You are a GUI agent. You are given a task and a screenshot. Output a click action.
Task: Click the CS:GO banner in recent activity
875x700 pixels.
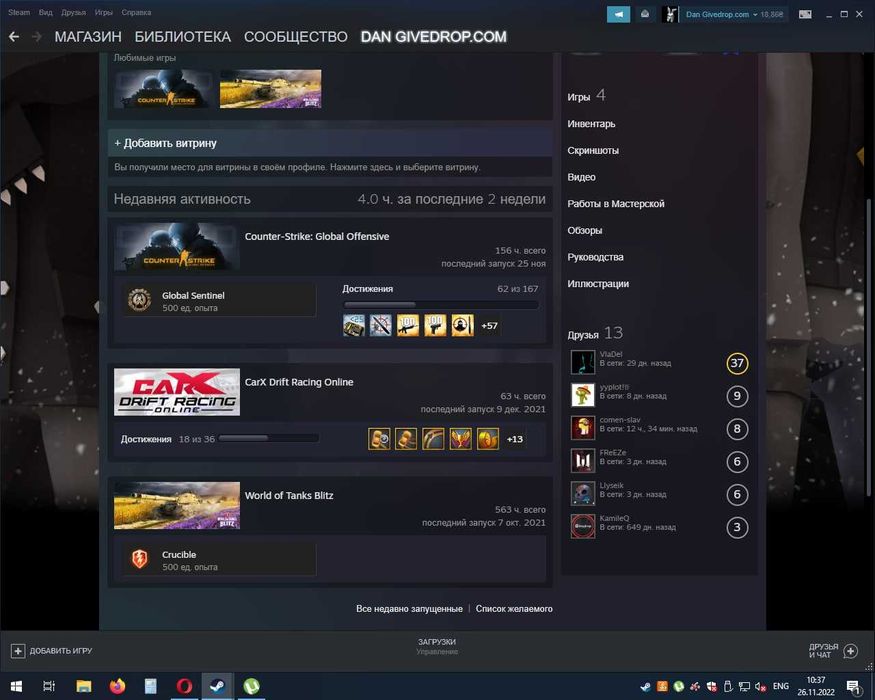pyautogui.click(x=177, y=246)
